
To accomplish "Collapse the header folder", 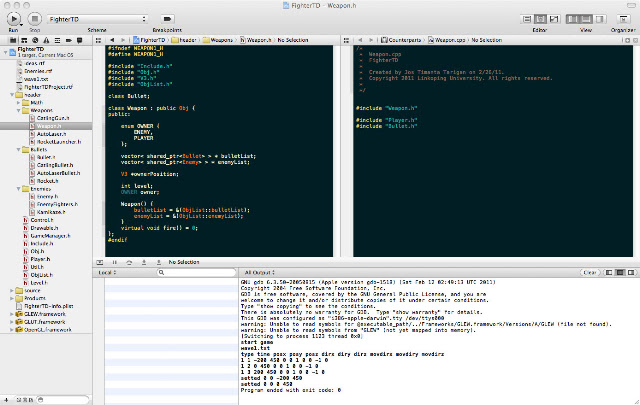I will pos(12,95).
